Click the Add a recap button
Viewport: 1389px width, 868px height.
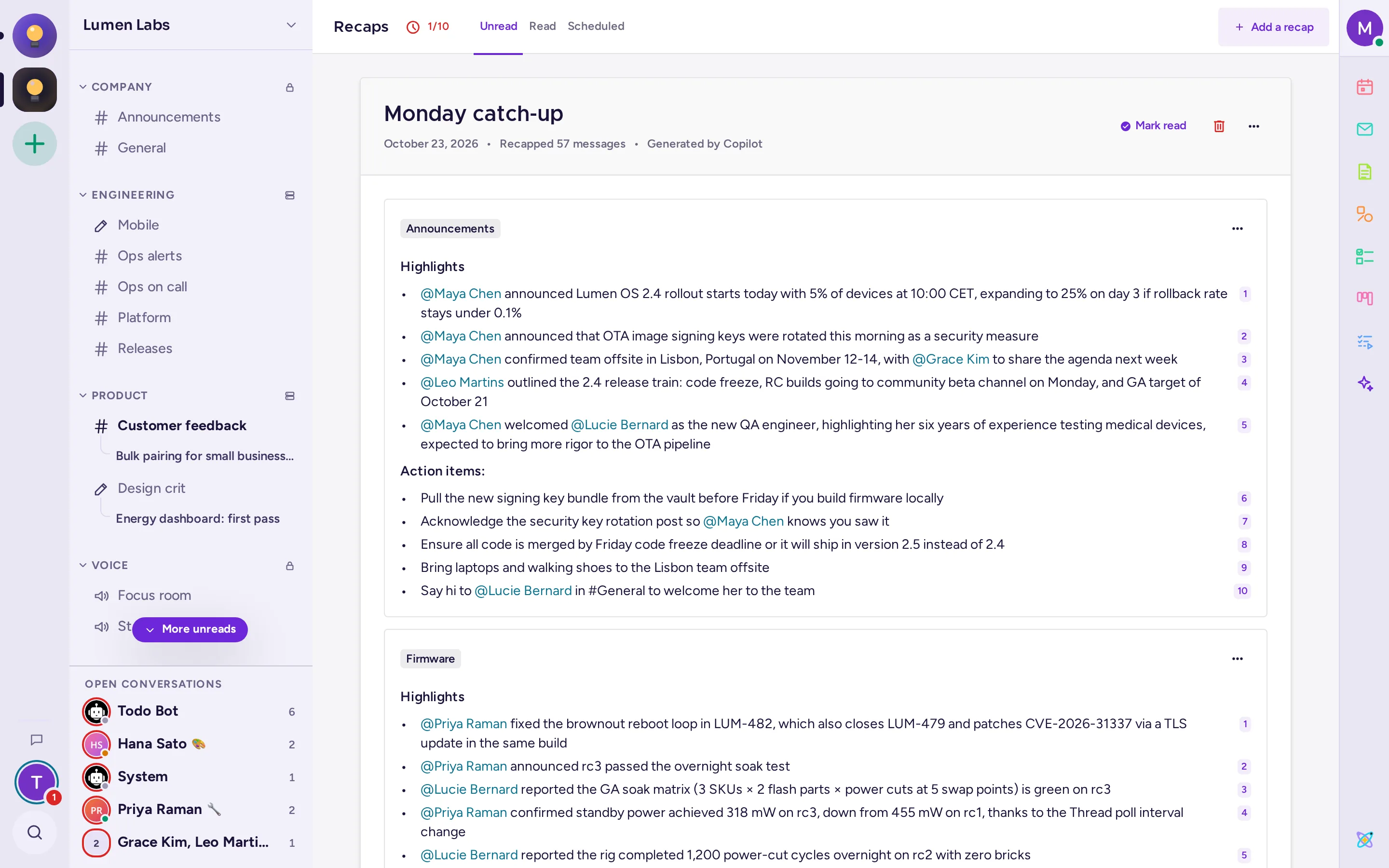(x=1273, y=27)
